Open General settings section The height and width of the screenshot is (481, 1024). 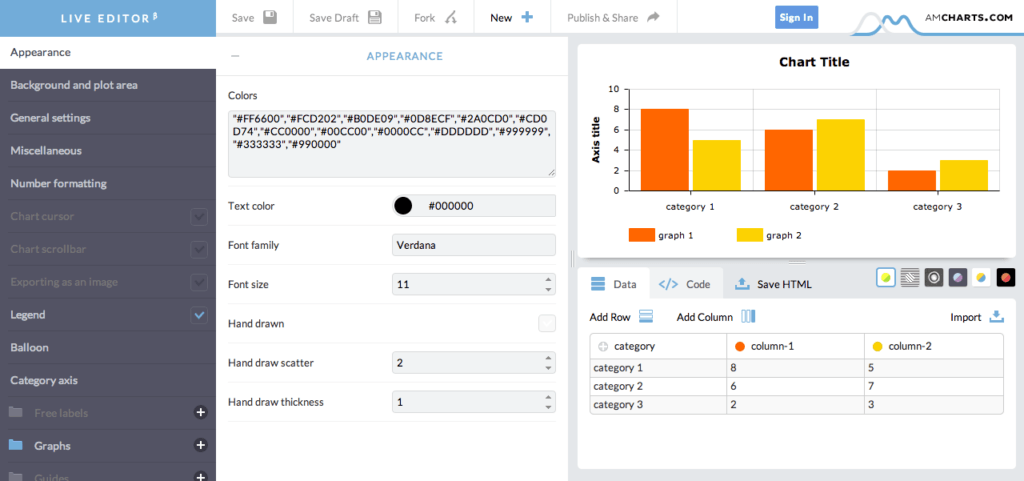point(108,117)
